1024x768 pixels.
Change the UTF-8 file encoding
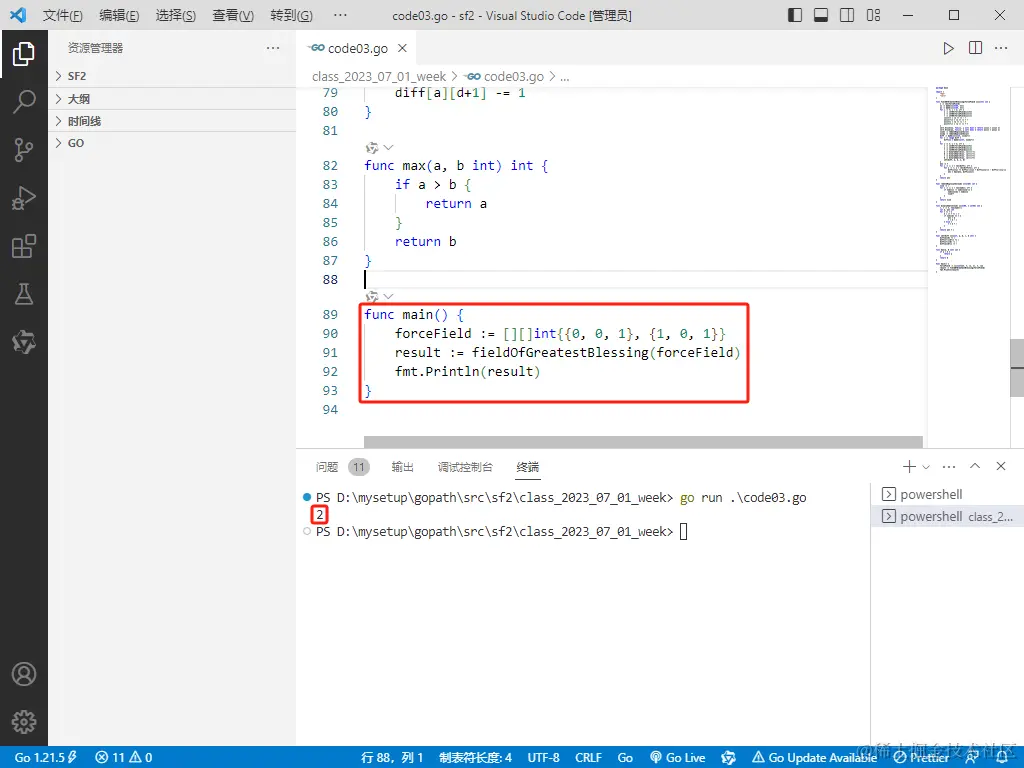[543, 758]
